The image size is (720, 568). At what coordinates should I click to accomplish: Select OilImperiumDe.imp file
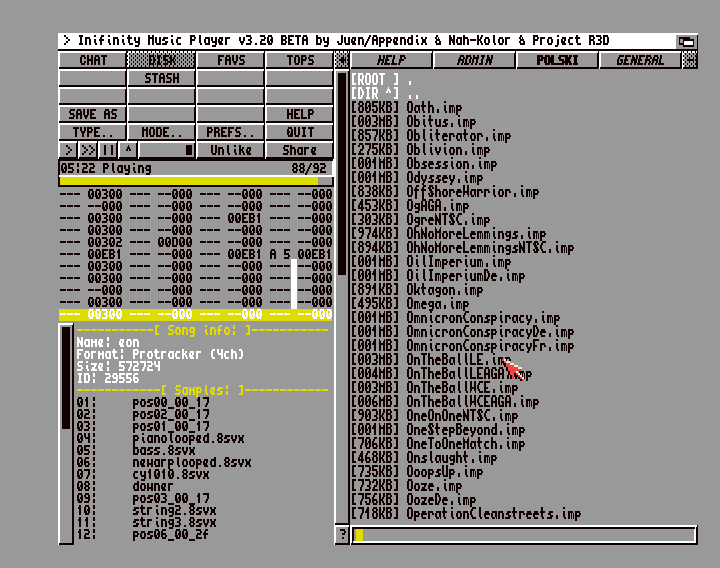(x=438, y=276)
